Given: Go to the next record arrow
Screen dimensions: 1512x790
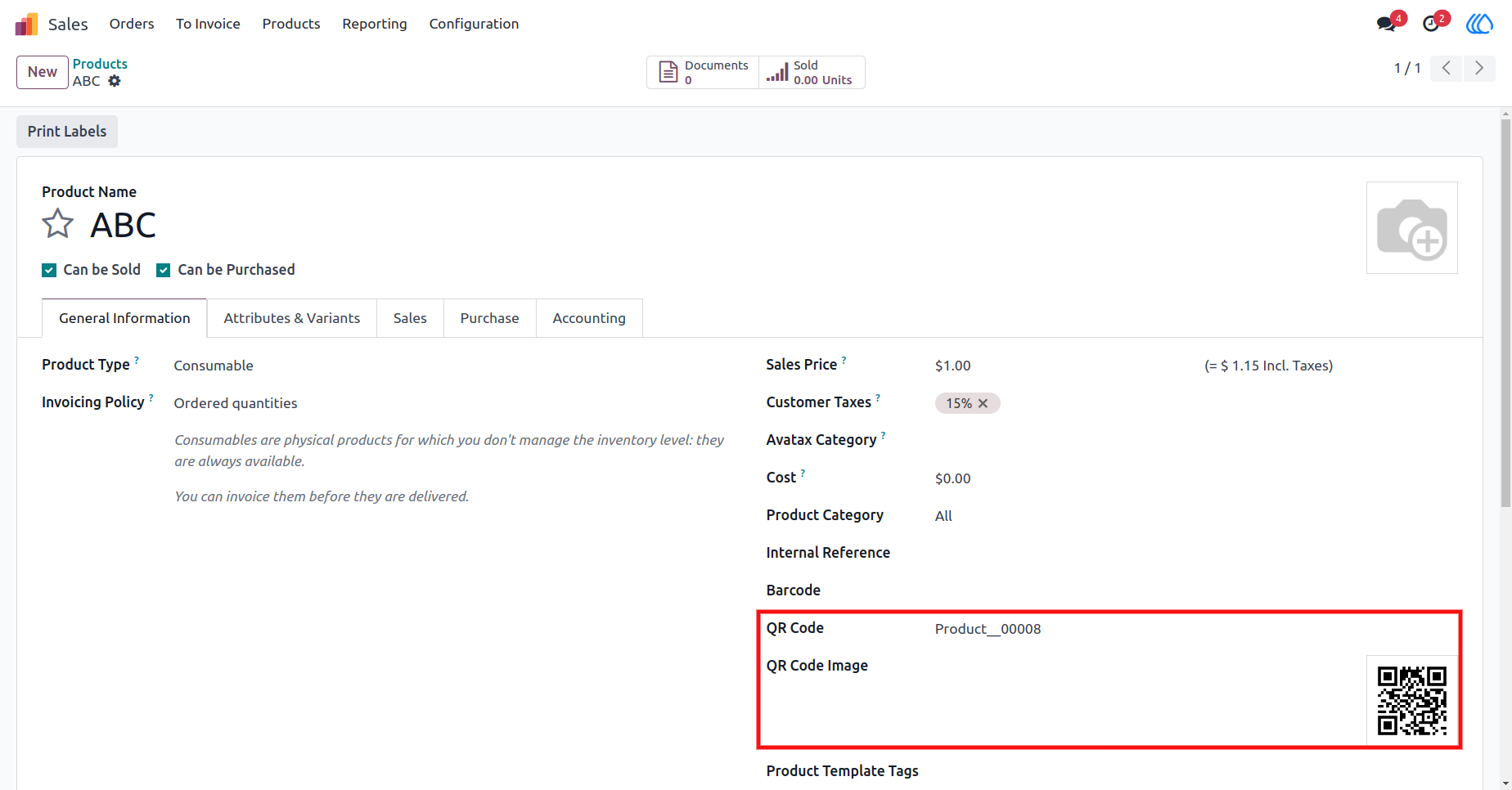Looking at the screenshot, I should (x=1479, y=68).
